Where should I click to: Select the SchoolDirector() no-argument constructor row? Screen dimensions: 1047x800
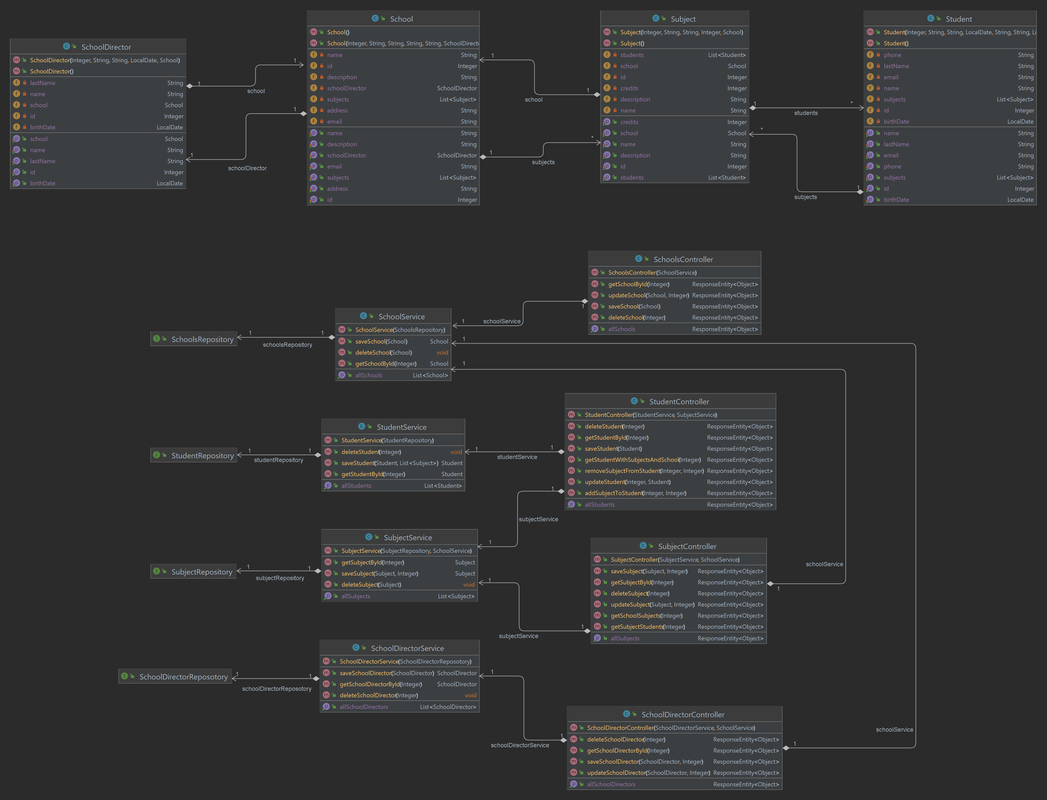pos(98,71)
